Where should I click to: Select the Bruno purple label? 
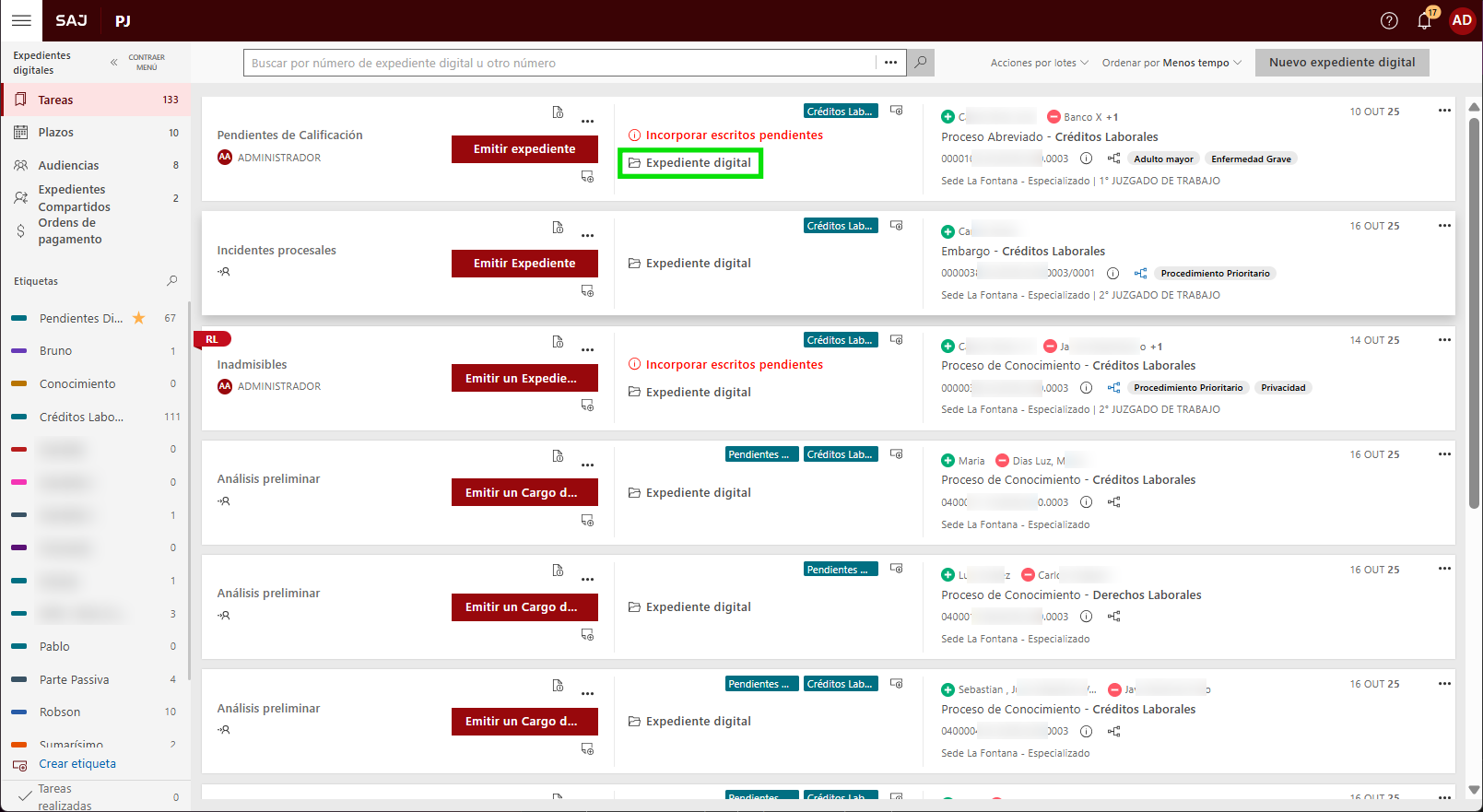coord(55,351)
